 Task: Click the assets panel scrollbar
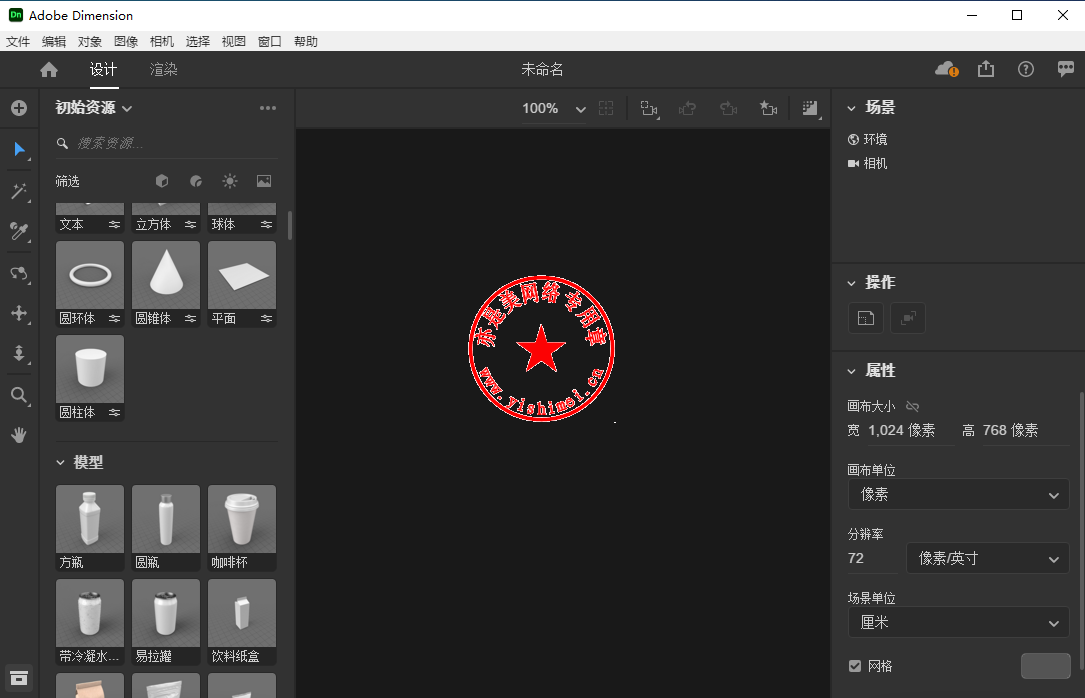[290, 226]
